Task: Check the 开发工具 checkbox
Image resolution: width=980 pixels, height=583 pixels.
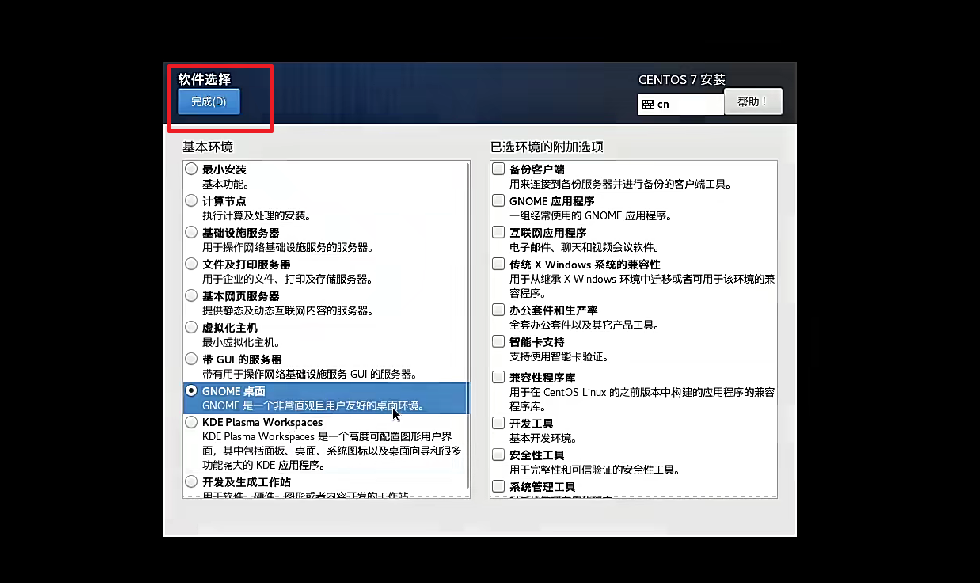Action: 498,423
